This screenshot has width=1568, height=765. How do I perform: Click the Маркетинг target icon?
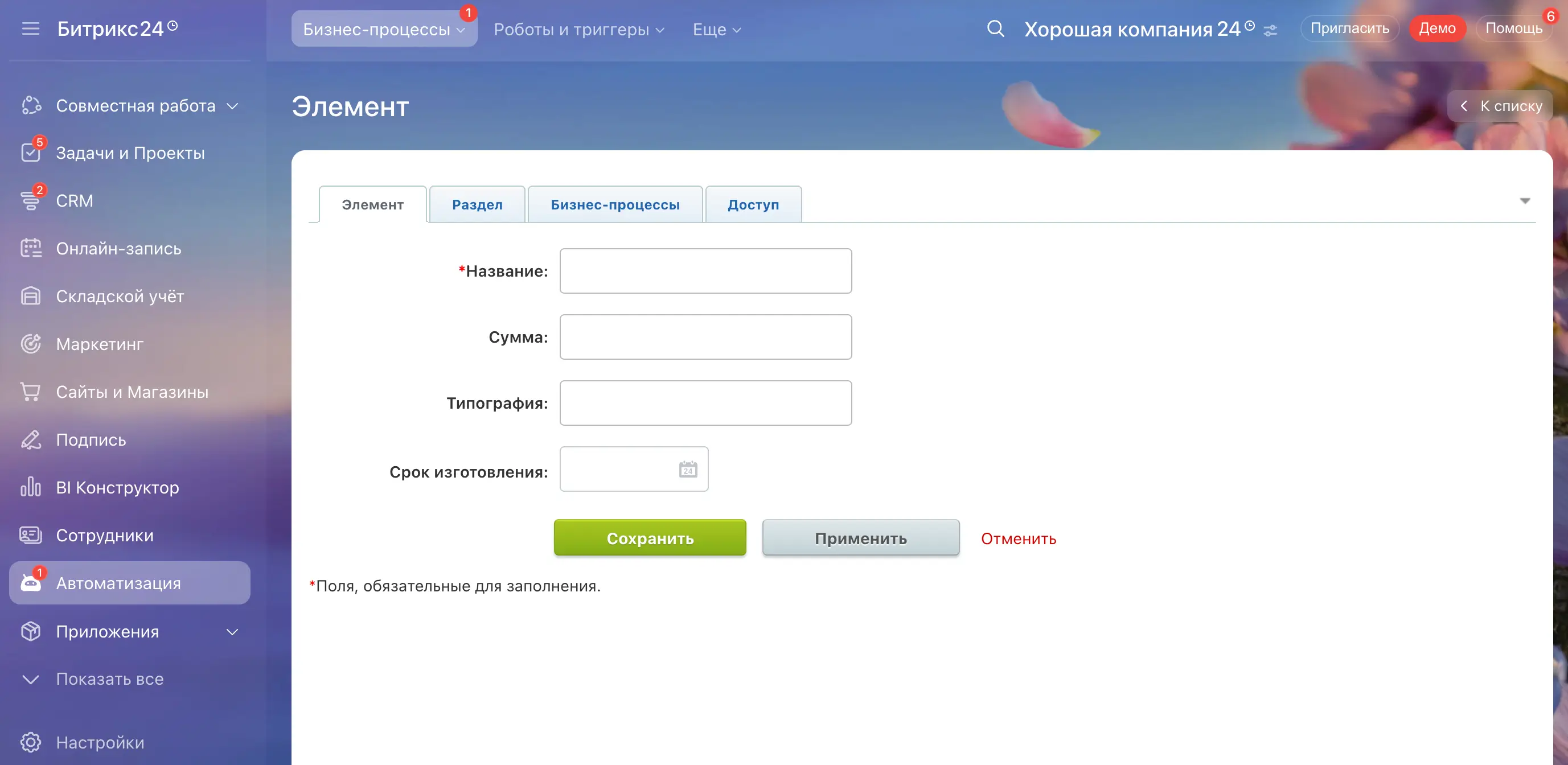pos(30,344)
